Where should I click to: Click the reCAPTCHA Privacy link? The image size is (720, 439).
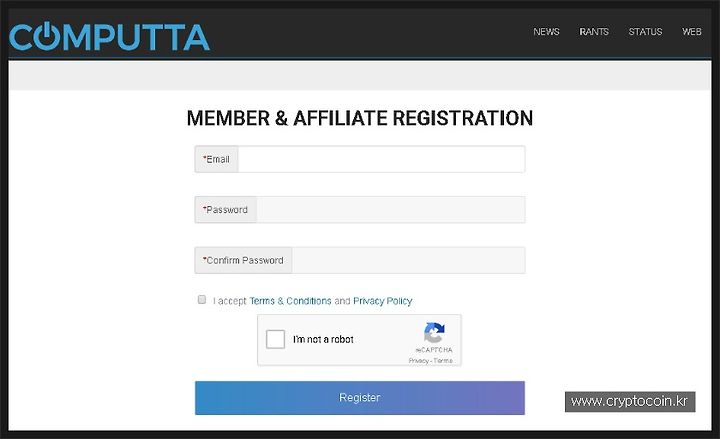[418, 361]
